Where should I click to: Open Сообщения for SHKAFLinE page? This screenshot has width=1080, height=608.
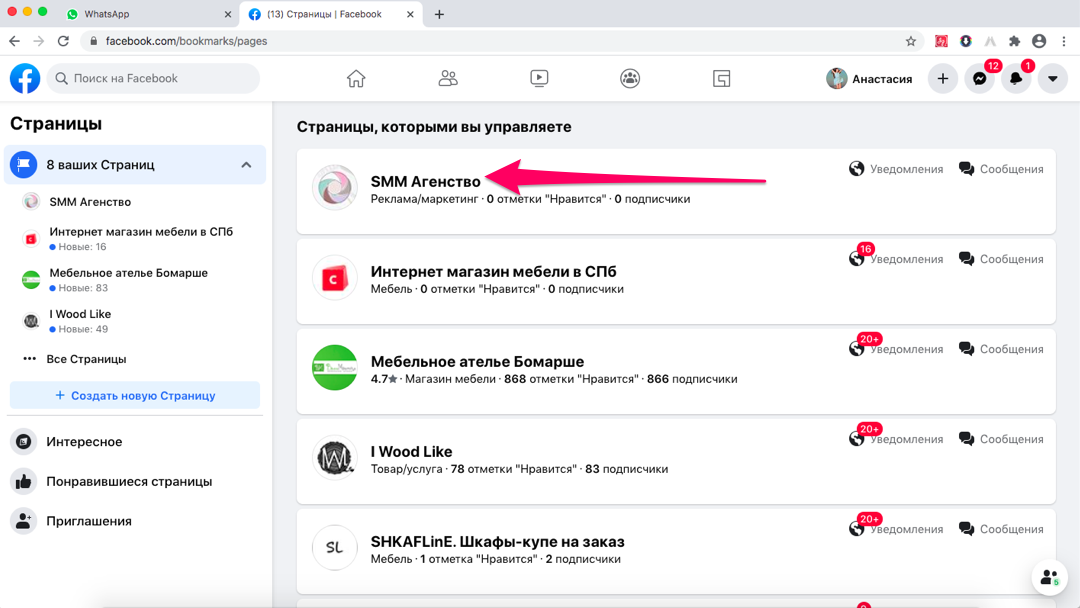click(1001, 530)
